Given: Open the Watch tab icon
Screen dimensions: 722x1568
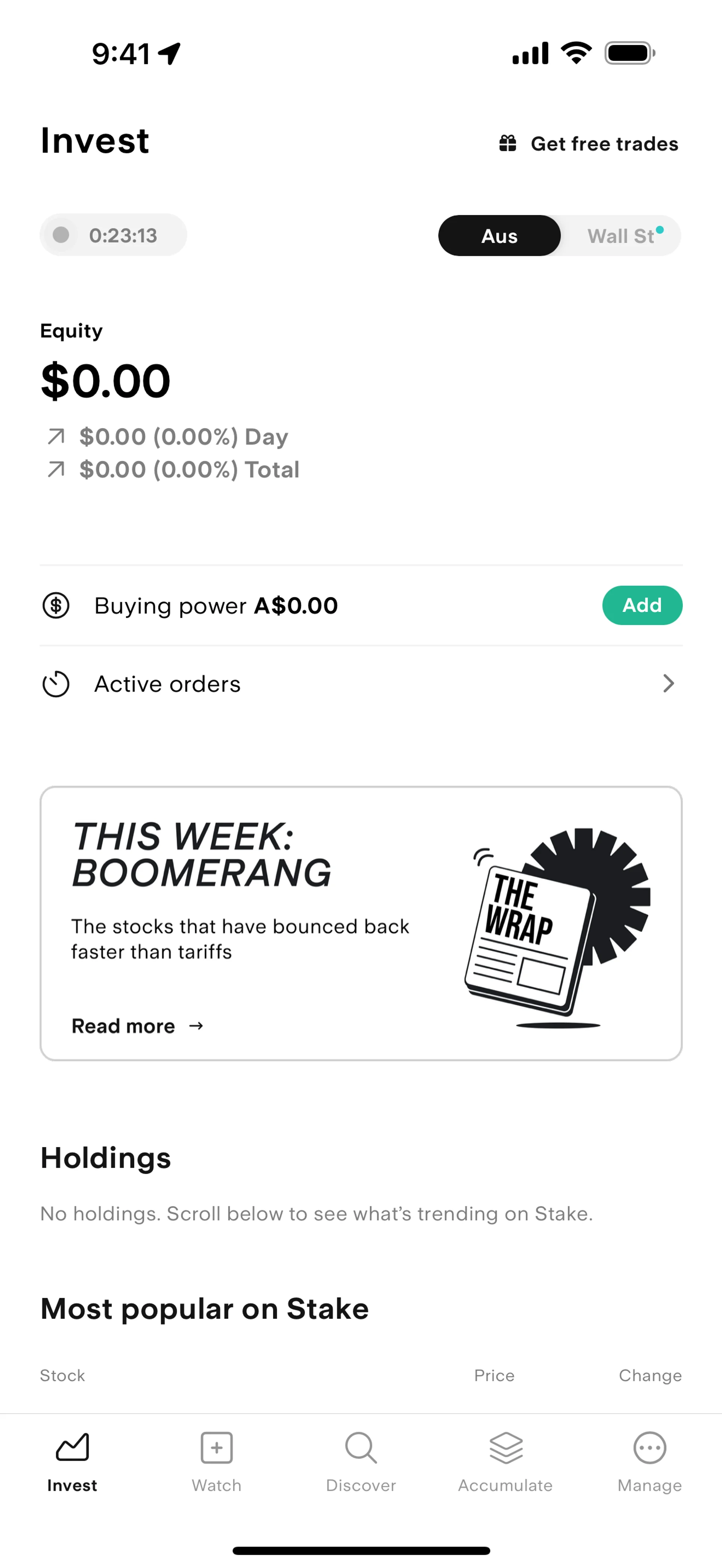Looking at the screenshot, I should 216,1447.
